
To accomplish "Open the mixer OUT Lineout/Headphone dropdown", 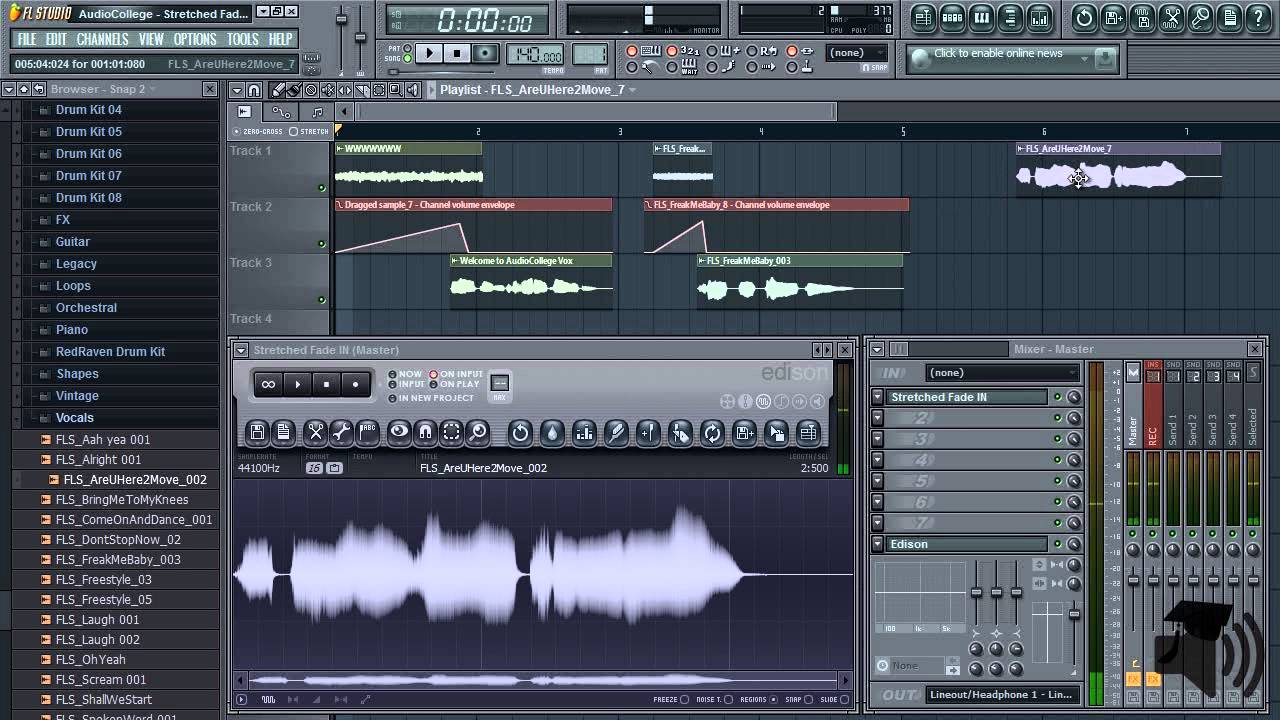I will coord(1003,694).
